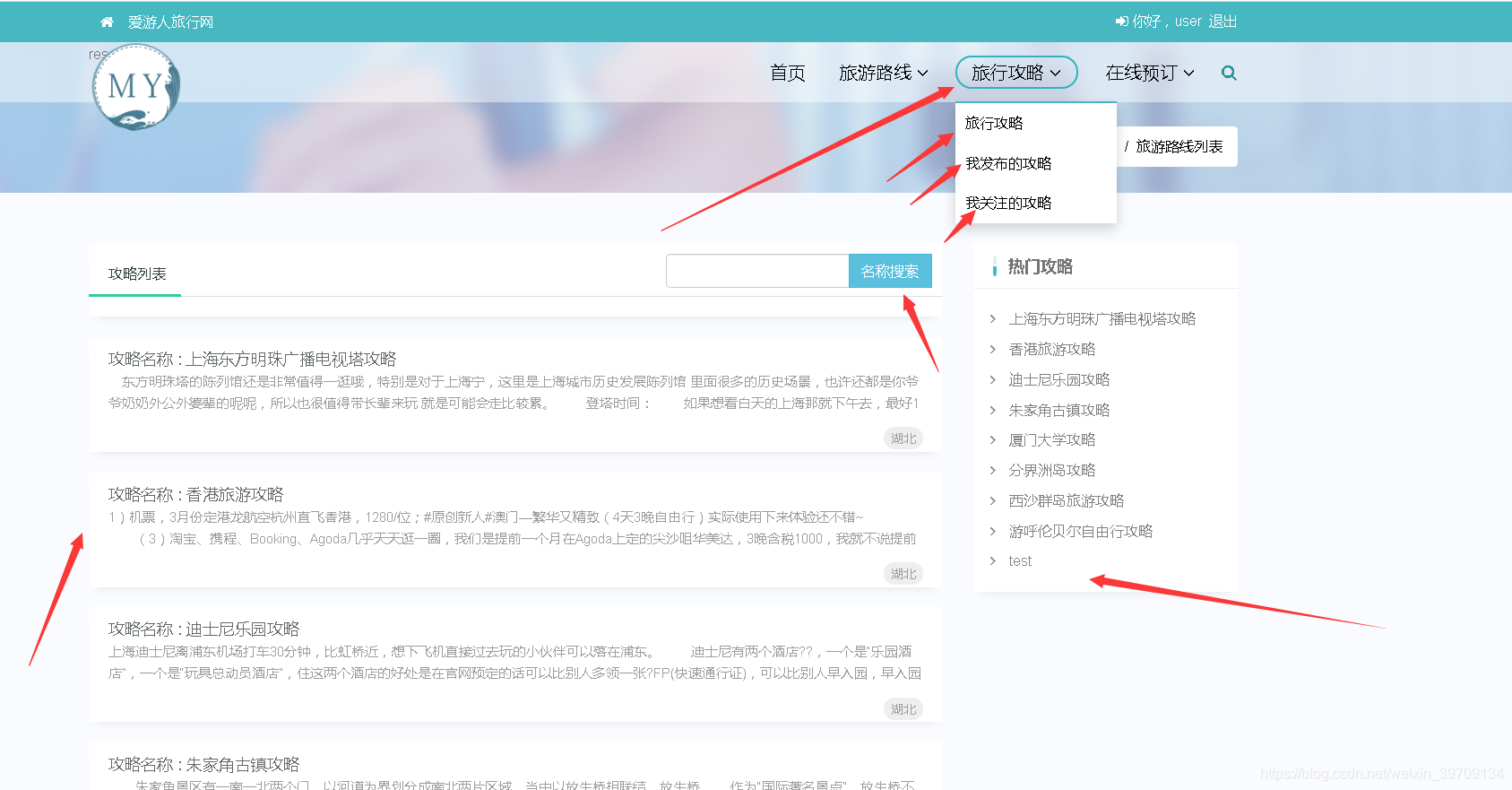
Task: Open 厦门大学攻略 in 热门攻略 list
Action: 1051,440
